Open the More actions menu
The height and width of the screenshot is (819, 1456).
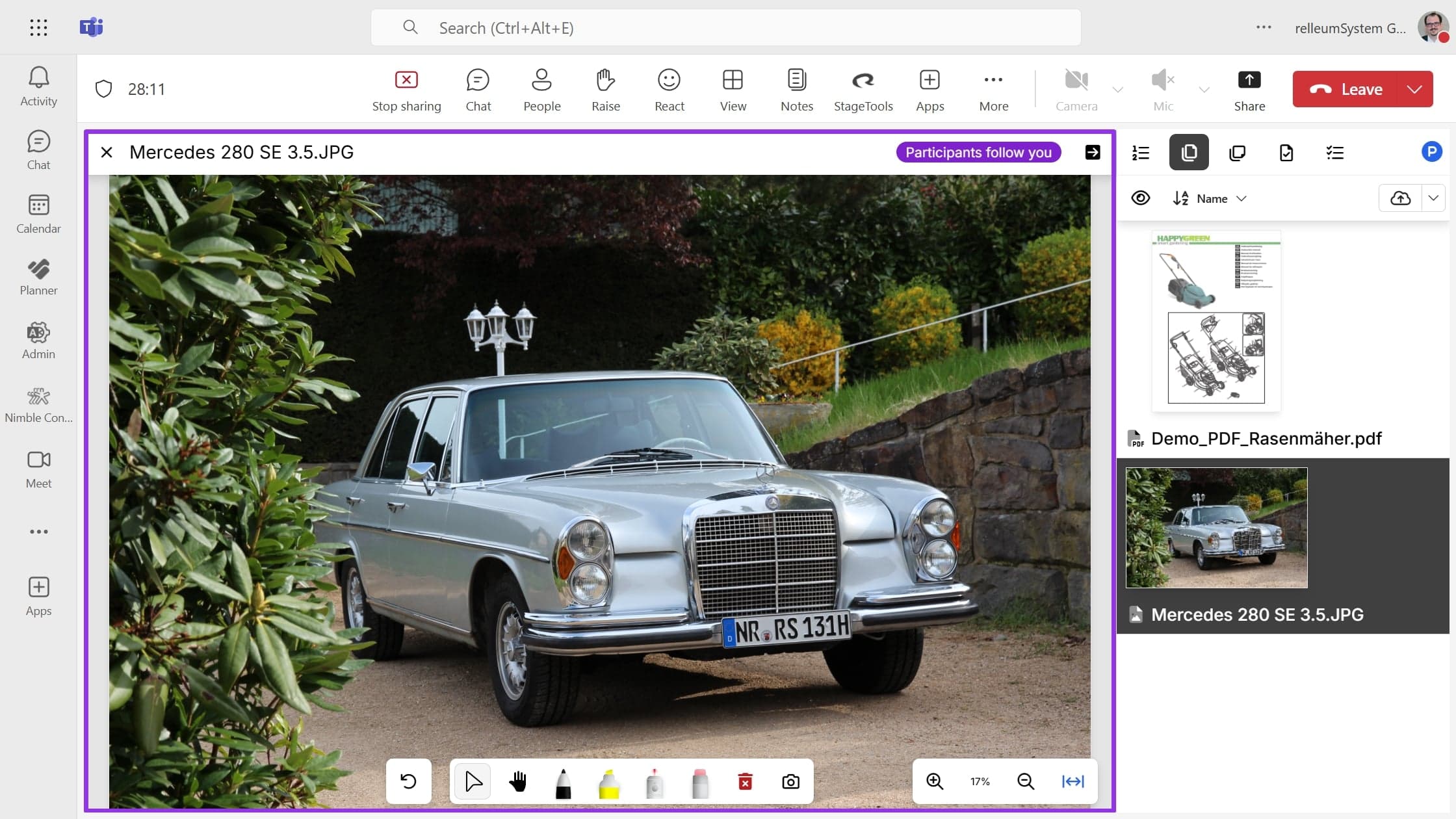point(993,90)
